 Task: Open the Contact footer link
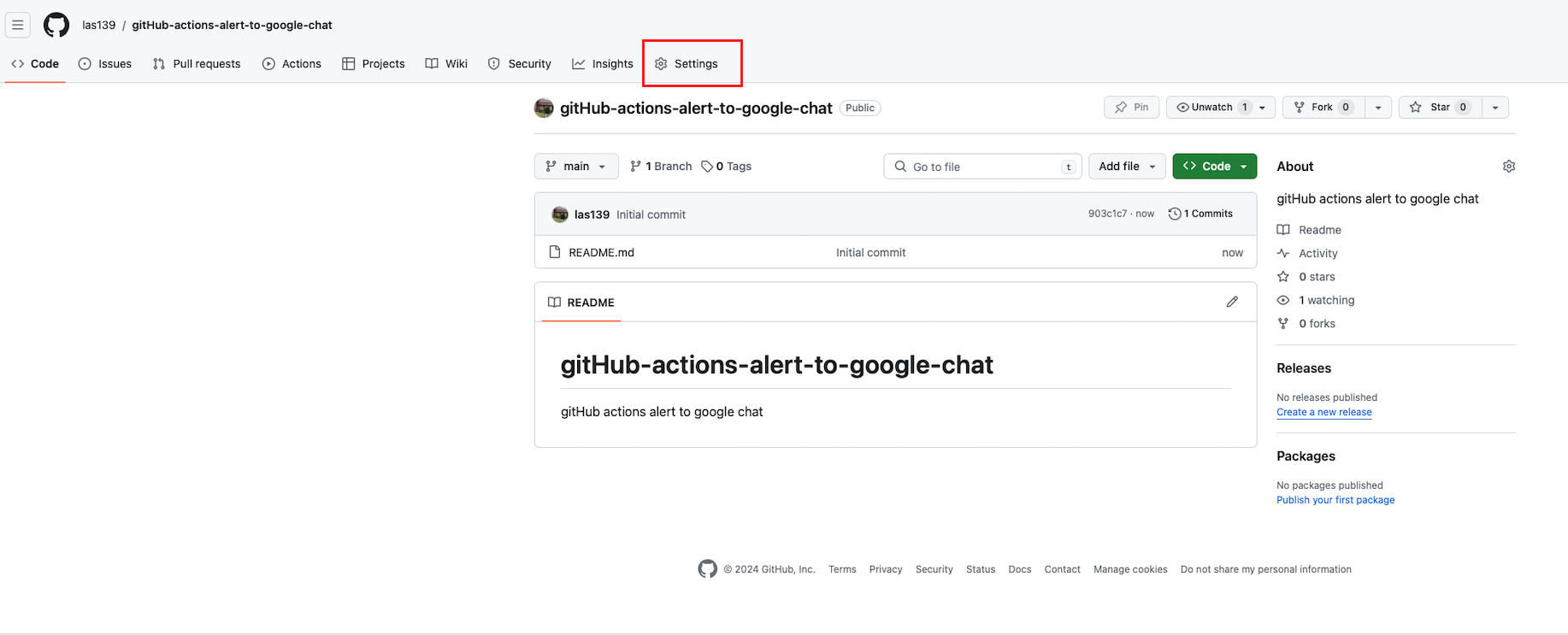(x=1062, y=569)
